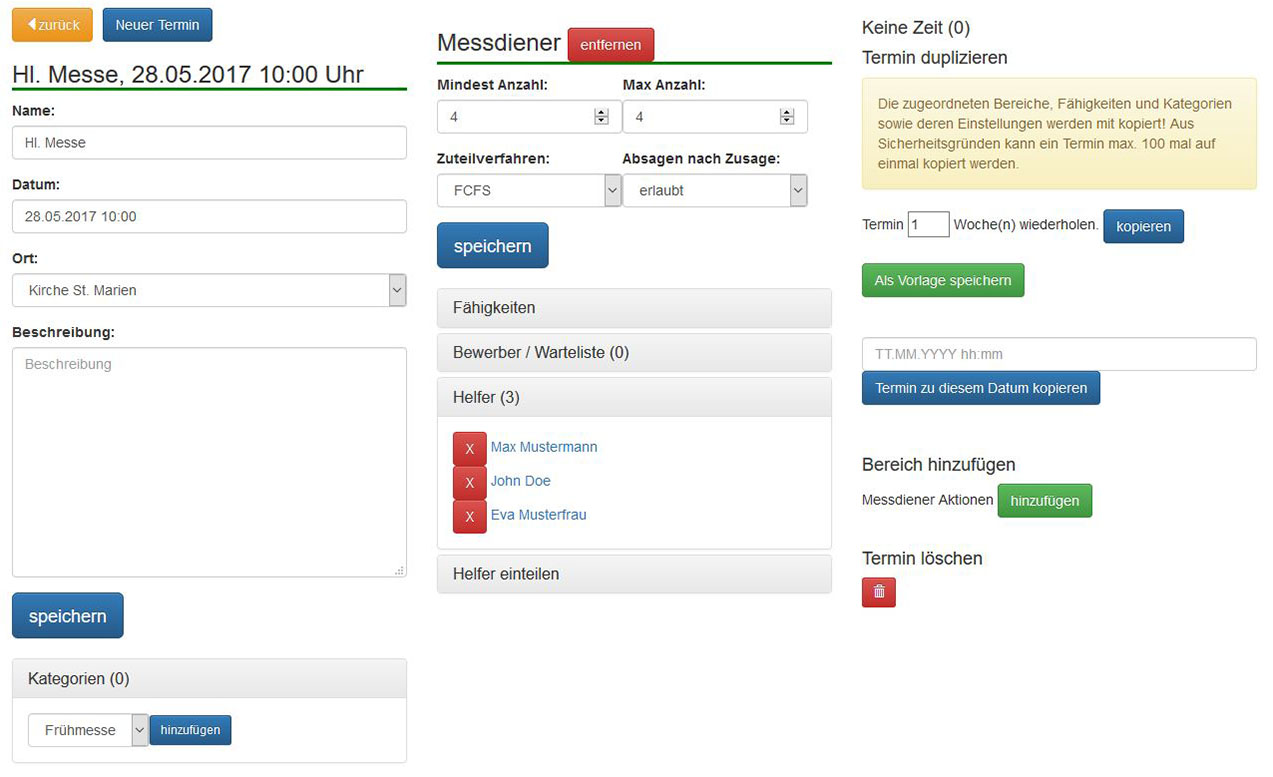The width and height of the screenshot is (1273, 777).
Task: Collapse the Helfer (3) panel header
Action: coord(634,397)
